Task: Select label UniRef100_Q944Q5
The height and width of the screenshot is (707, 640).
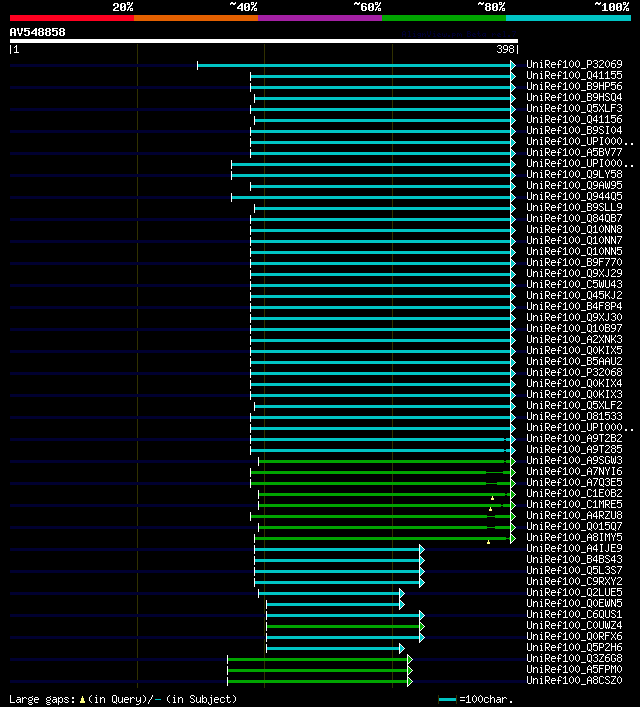Action: (574, 197)
